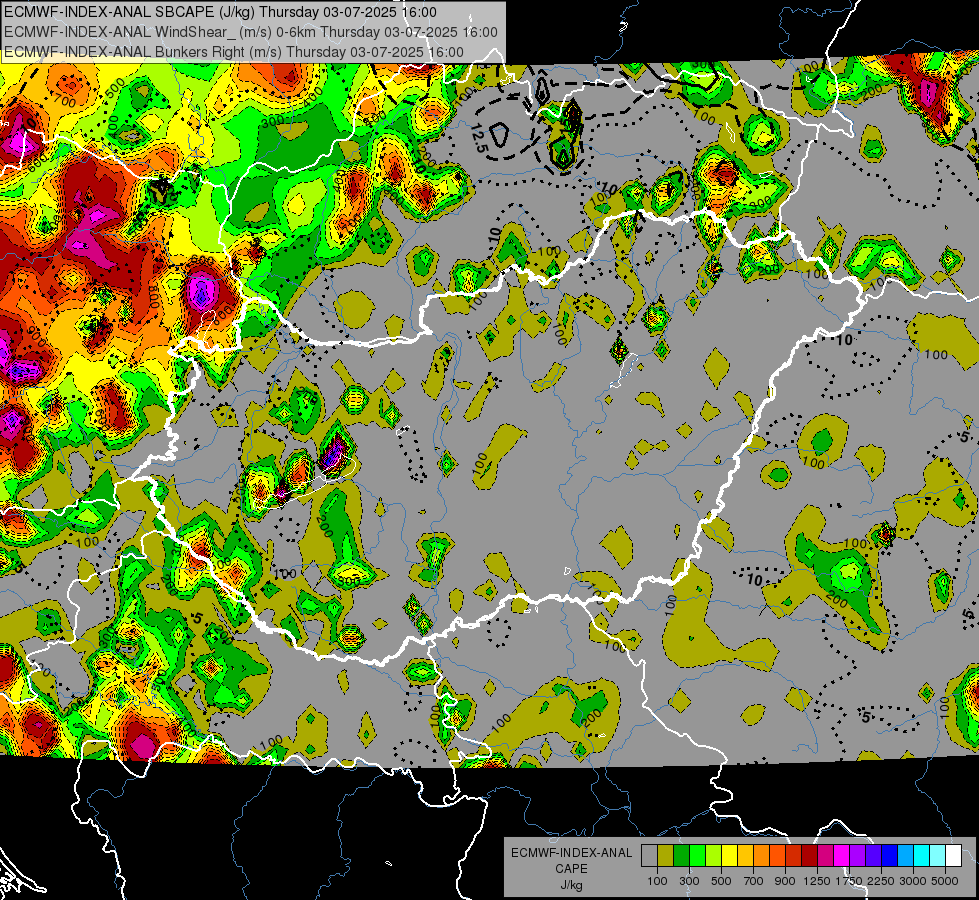This screenshot has height=900, width=979.
Task: Click the fuchsia swatch before 1750
Action: point(842,855)
